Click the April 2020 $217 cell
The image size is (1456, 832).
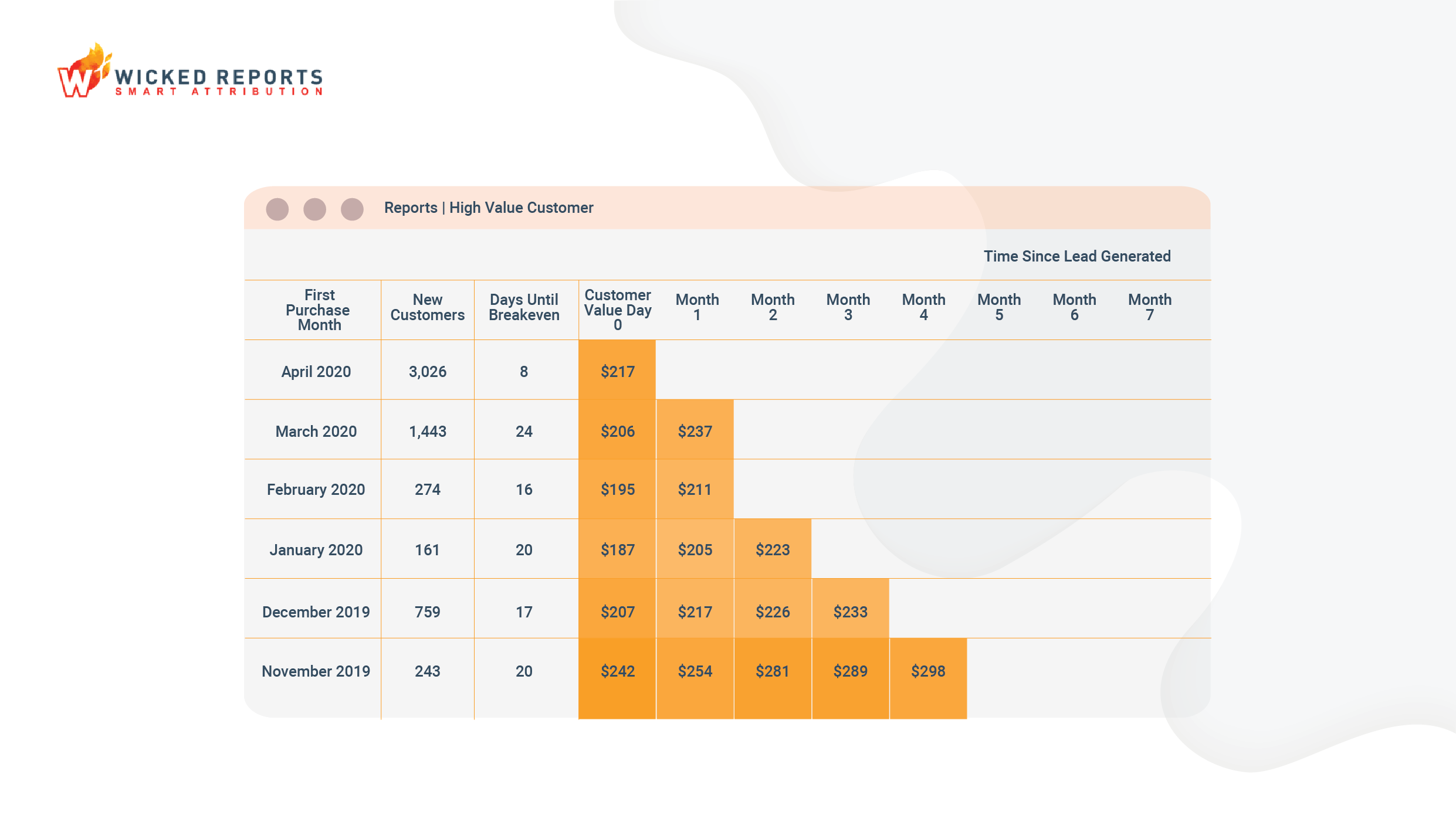617,370
